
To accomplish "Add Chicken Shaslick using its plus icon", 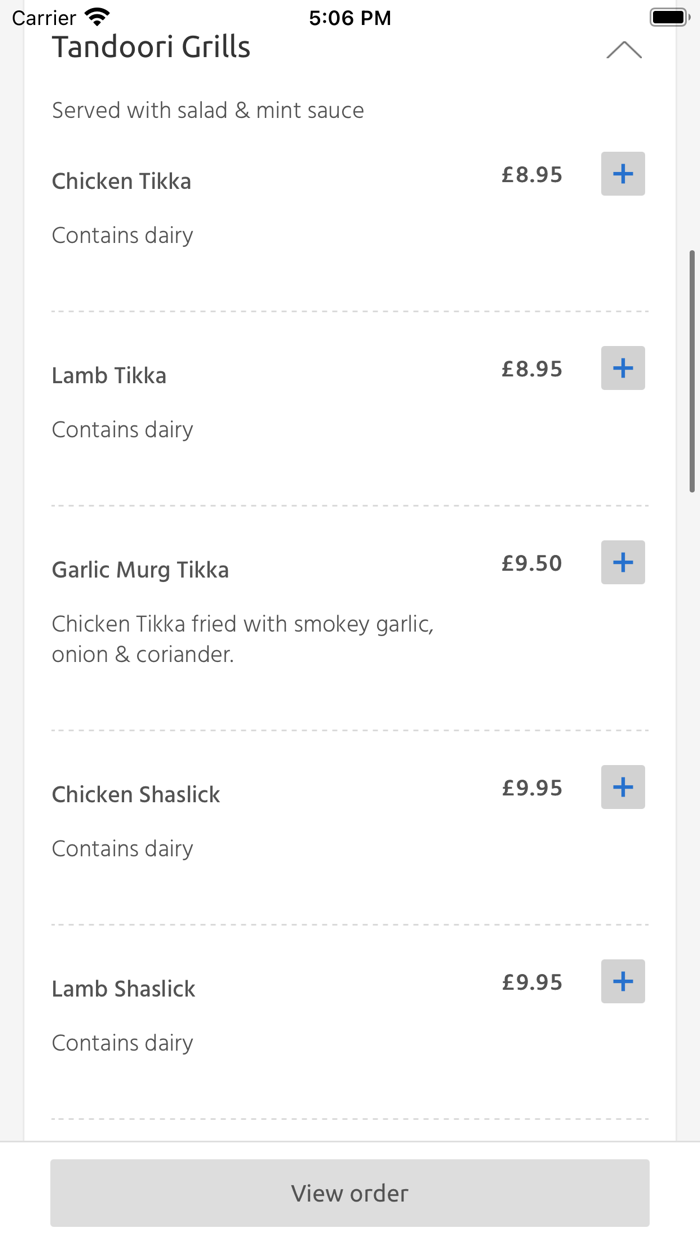I will (x=622, y=787).
